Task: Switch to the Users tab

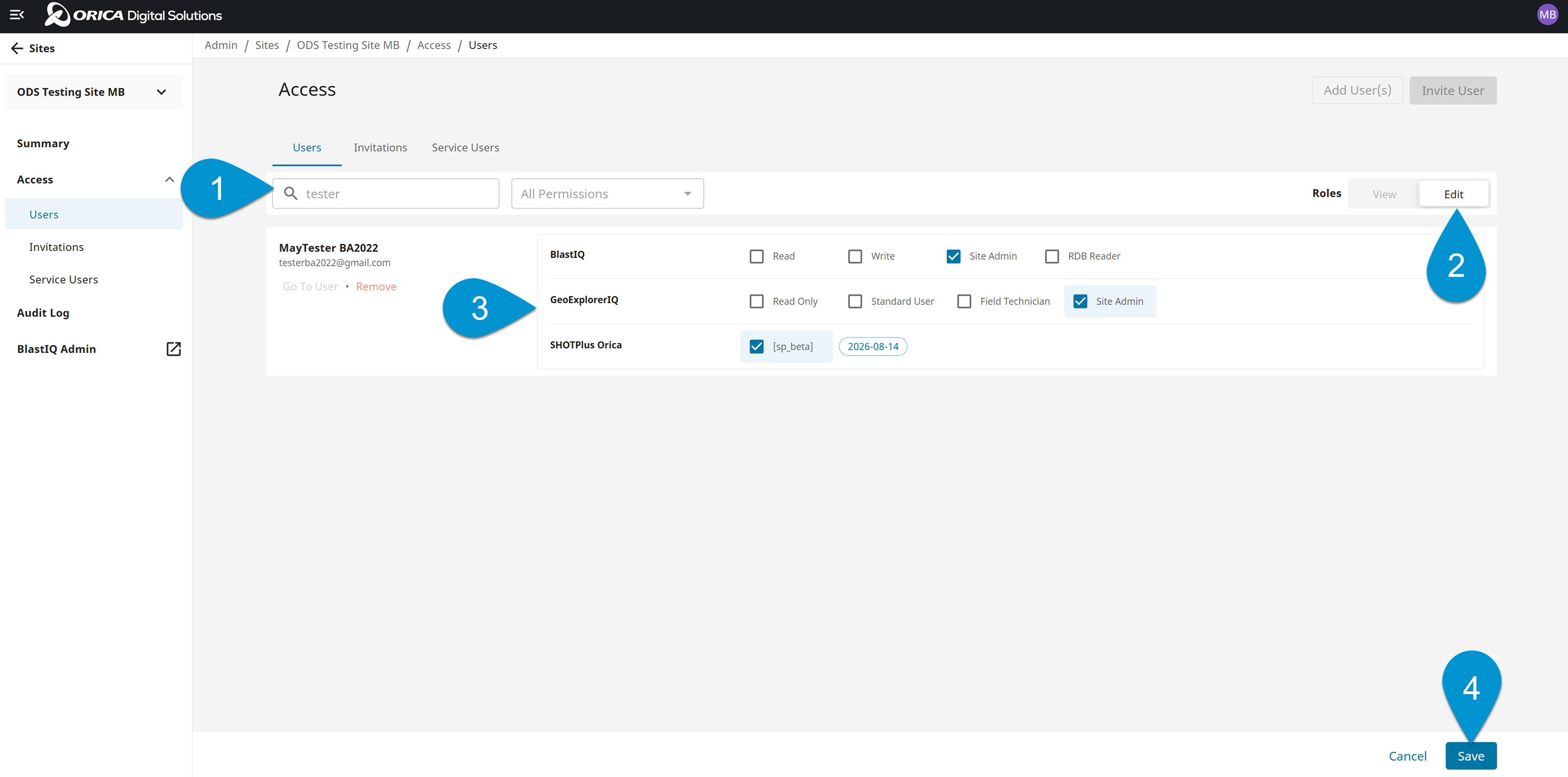Action: [307, 148]
